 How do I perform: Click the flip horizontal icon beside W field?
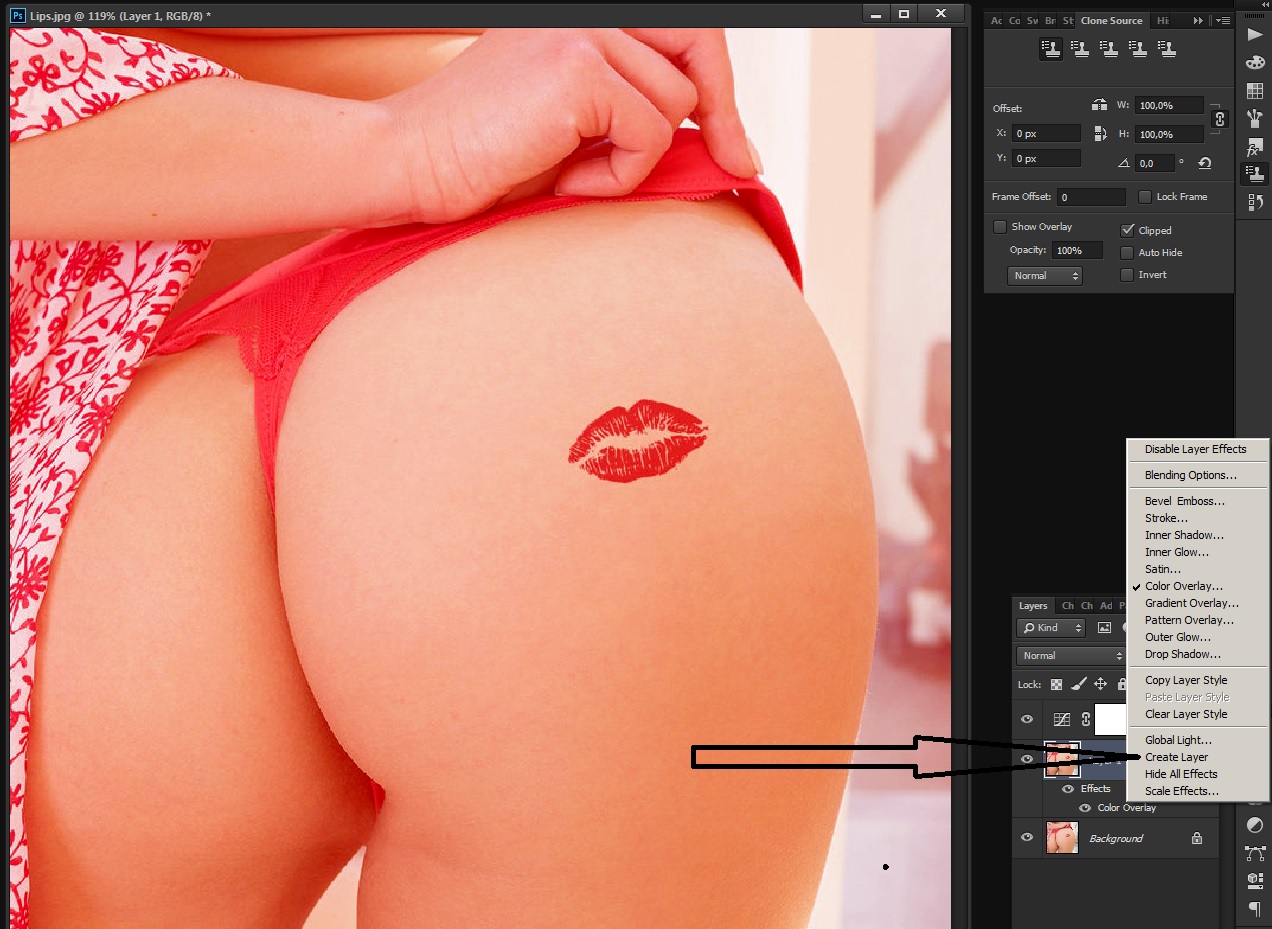point(1099,105)
